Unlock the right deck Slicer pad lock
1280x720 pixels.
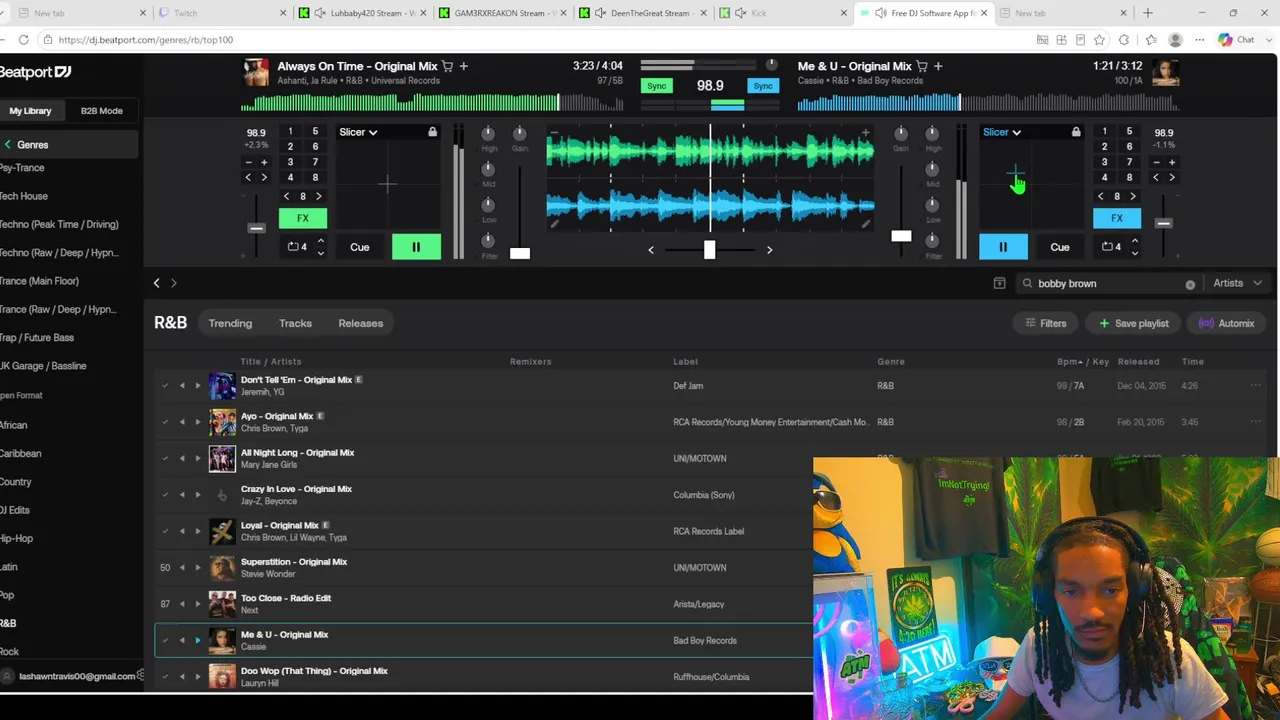(1076, 132)
